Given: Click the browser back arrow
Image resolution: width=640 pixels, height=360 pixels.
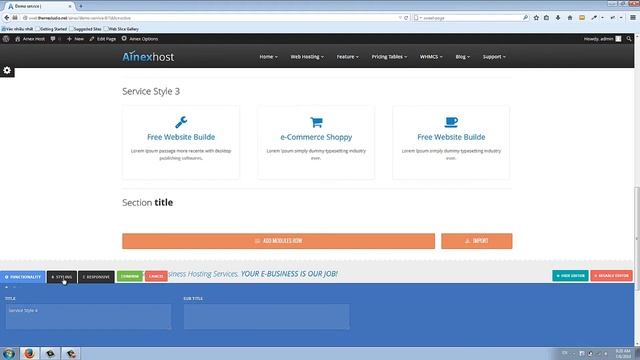Looking at the screenshot, I should (7, 18).
